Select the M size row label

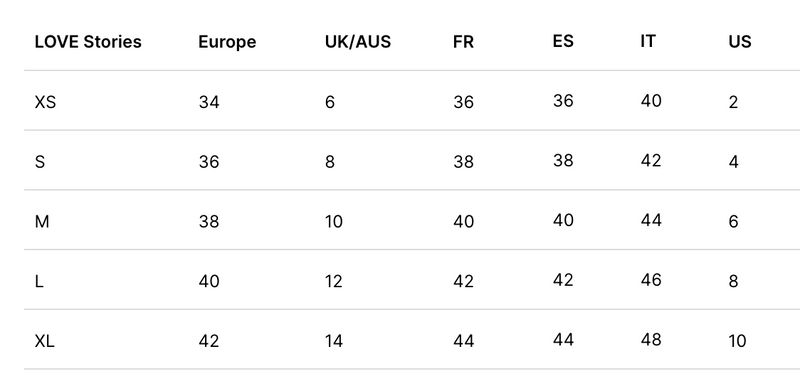(x=42, y=222)
